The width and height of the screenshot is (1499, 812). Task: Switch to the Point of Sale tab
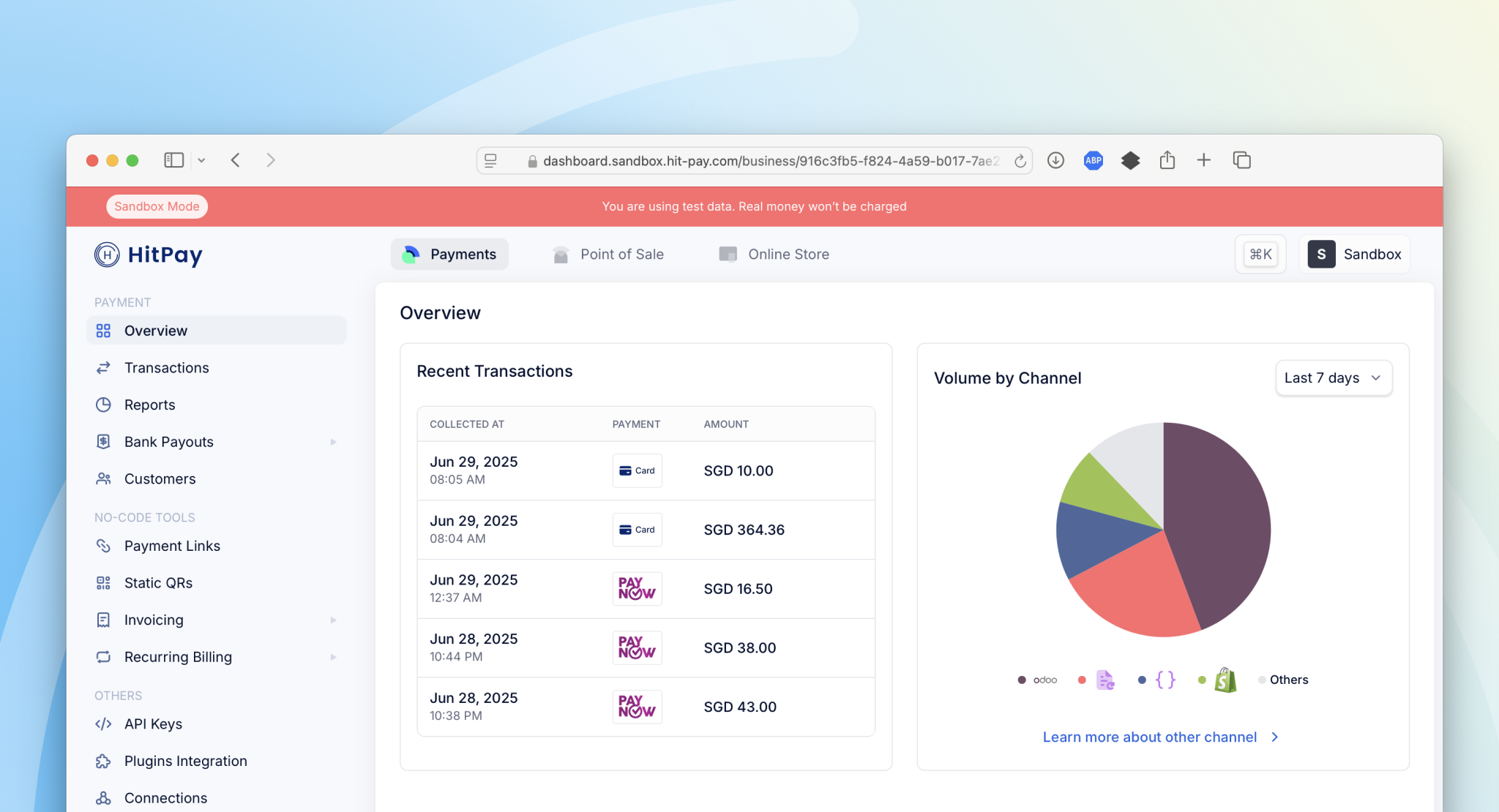click(608, 255)
